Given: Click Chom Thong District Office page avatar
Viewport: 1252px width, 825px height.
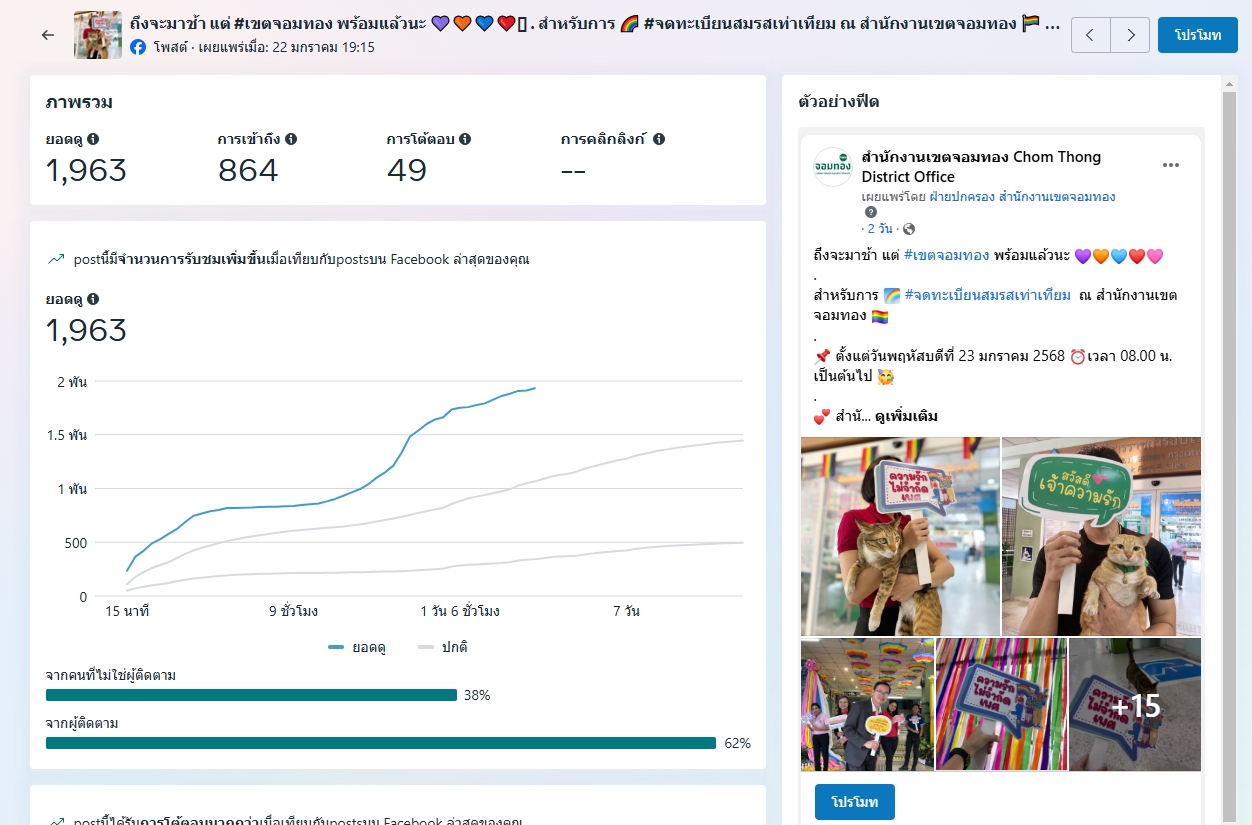Looking at the screenshot, I should 833,166.
